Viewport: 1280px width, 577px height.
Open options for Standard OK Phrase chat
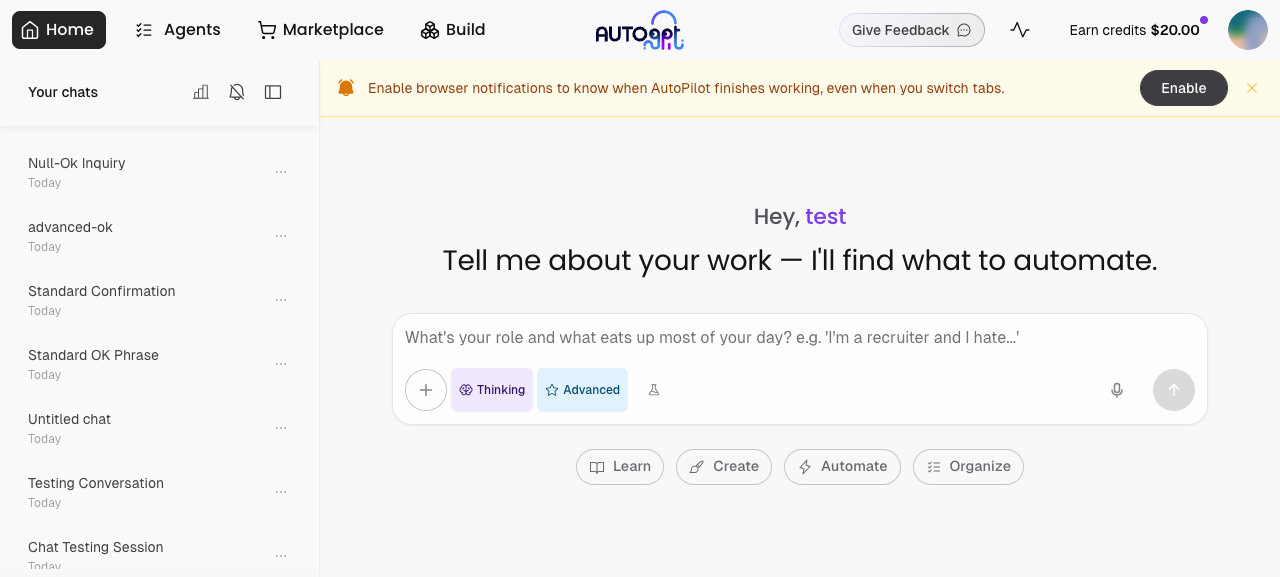281,364
